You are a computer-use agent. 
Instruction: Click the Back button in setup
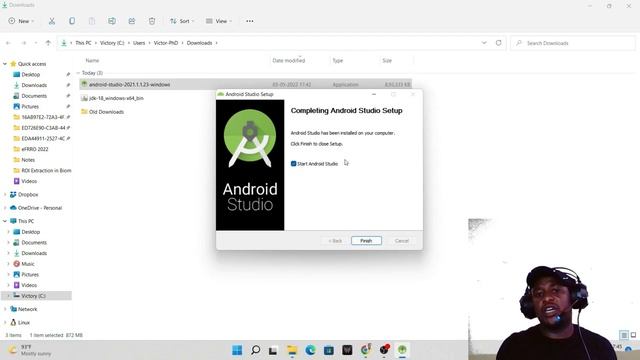(x=335, y=241)
